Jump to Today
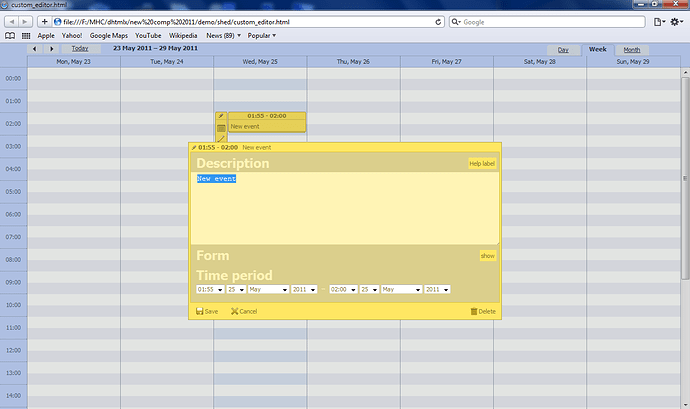The height and width of the screenshot is (409, 690). coord(80,48)
